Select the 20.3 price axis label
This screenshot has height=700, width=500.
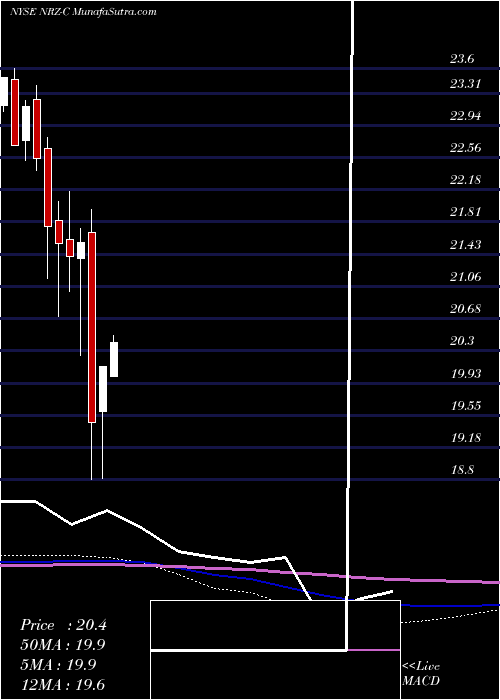coord(462,341)
